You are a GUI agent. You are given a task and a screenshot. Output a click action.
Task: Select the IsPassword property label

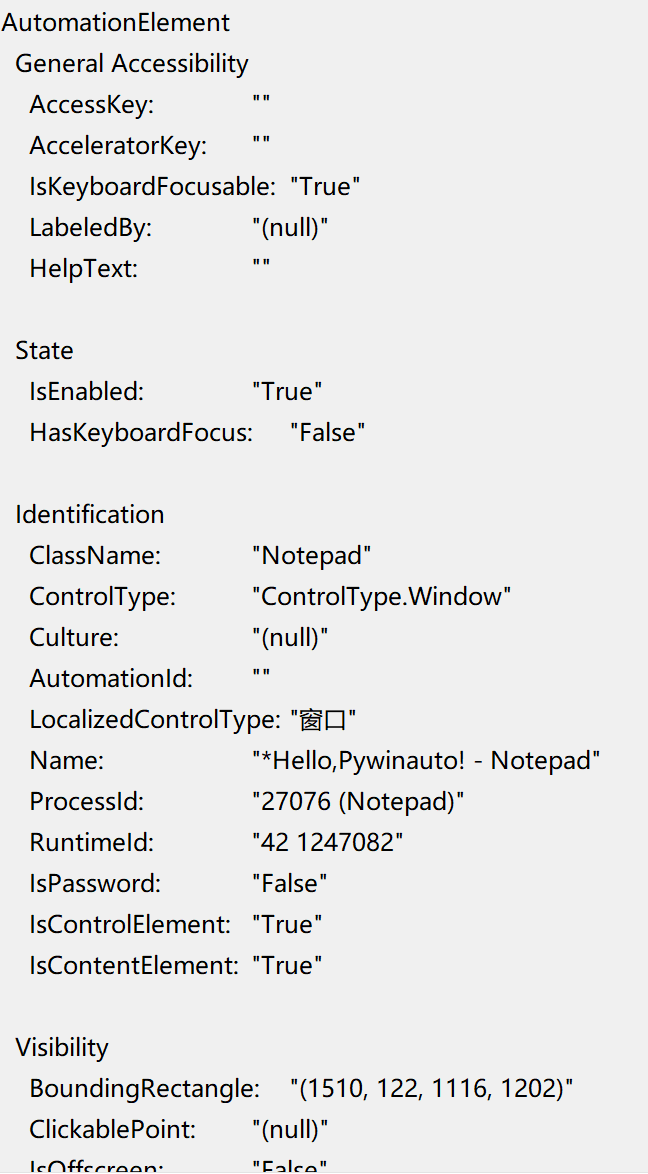[95, 883]
